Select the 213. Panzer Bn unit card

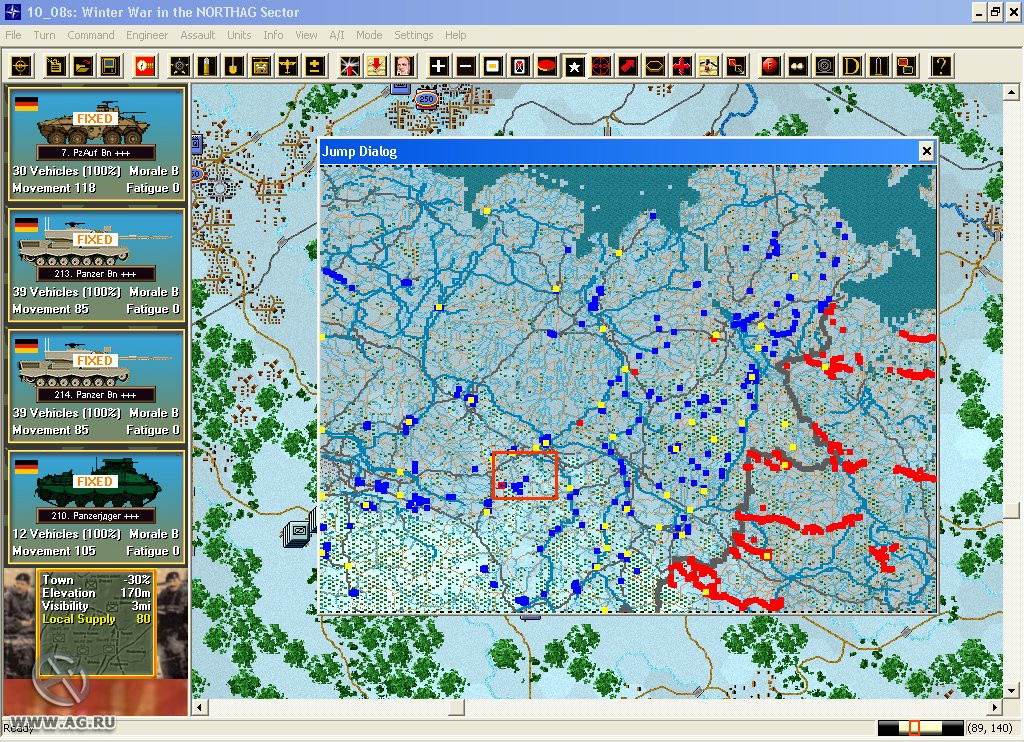point(96,265)
